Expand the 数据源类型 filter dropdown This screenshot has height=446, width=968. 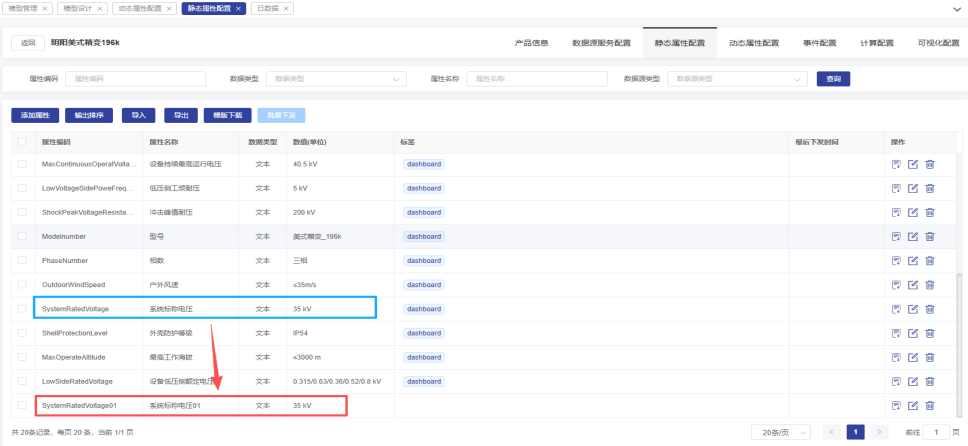738,79
